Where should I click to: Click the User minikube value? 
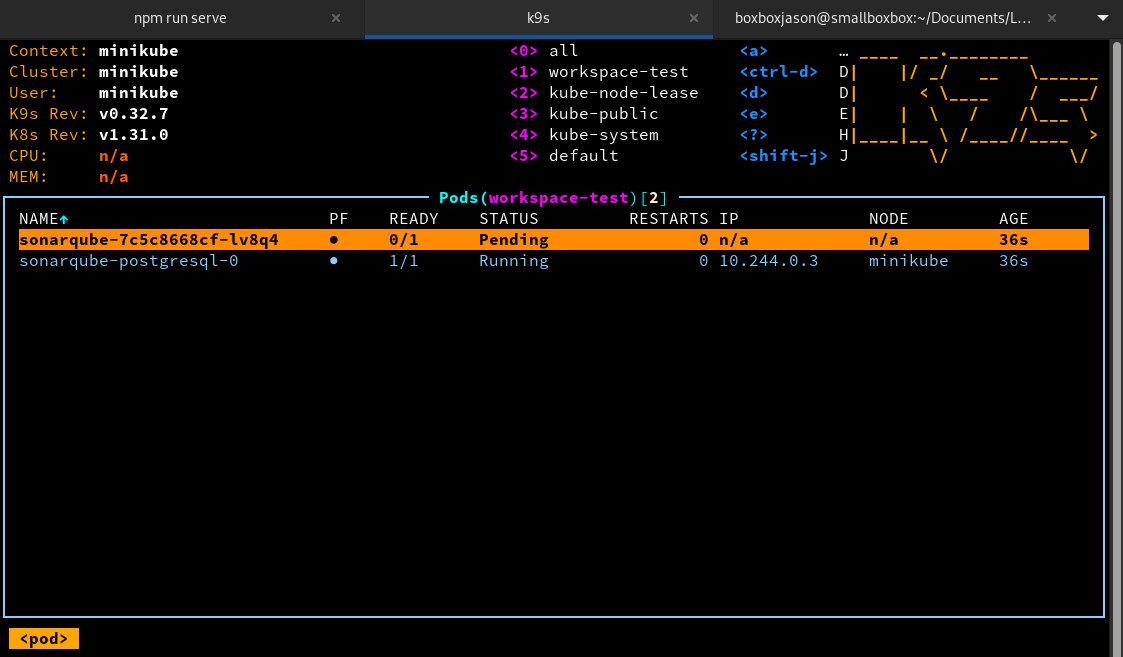(x=138, y=92)
